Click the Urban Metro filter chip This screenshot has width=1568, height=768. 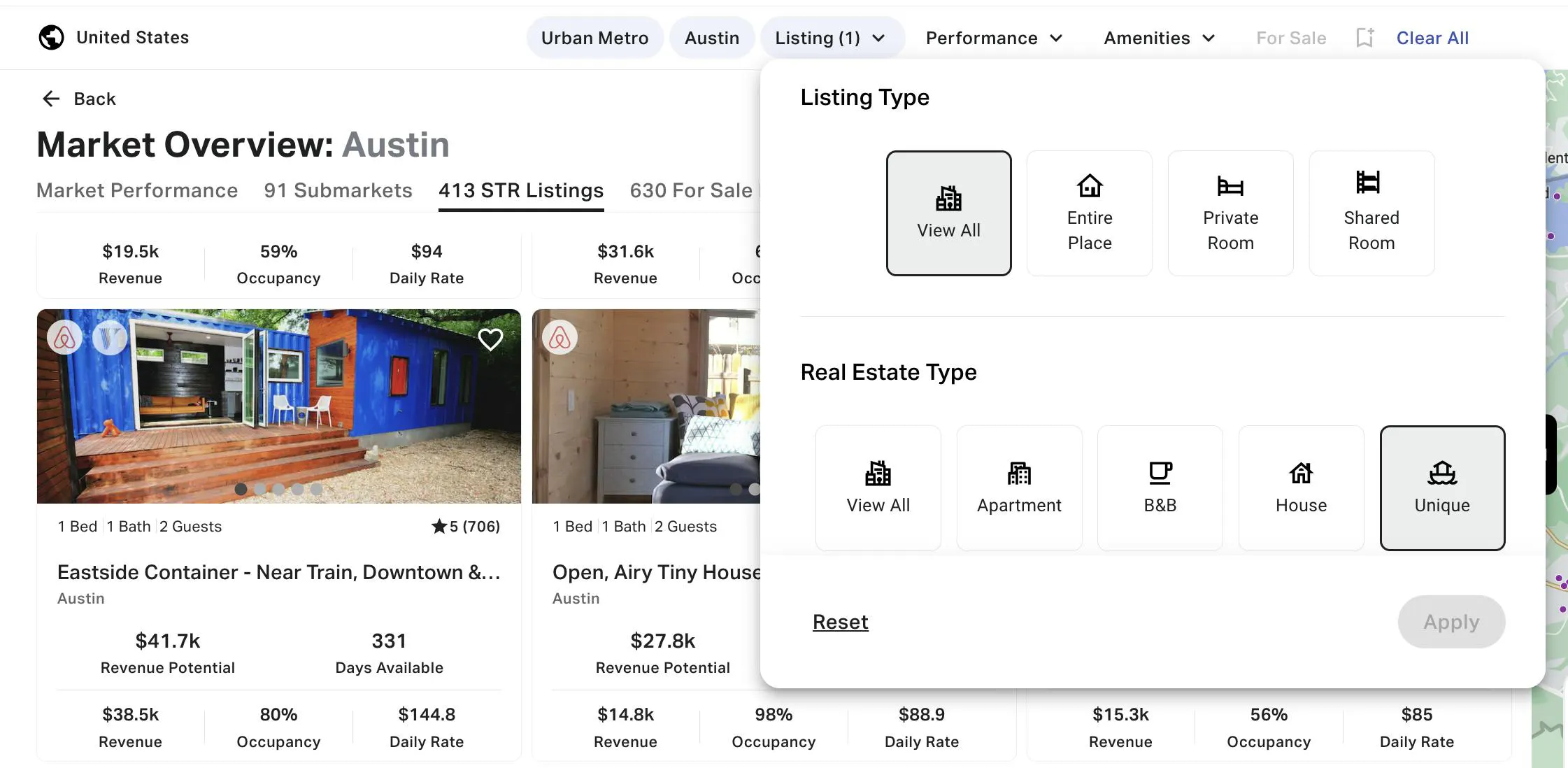click(594, 38)
